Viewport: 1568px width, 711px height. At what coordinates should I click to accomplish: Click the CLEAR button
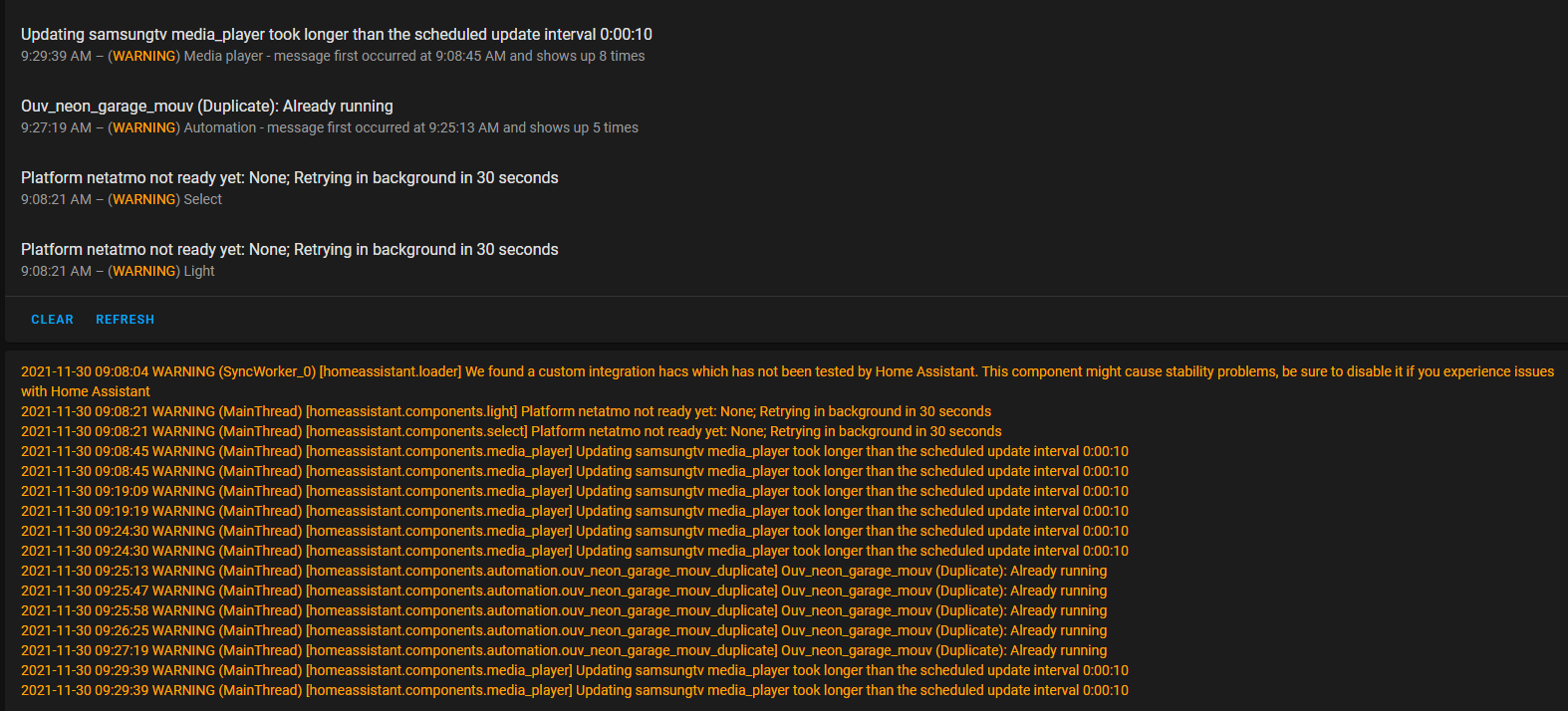coord(52,320)
